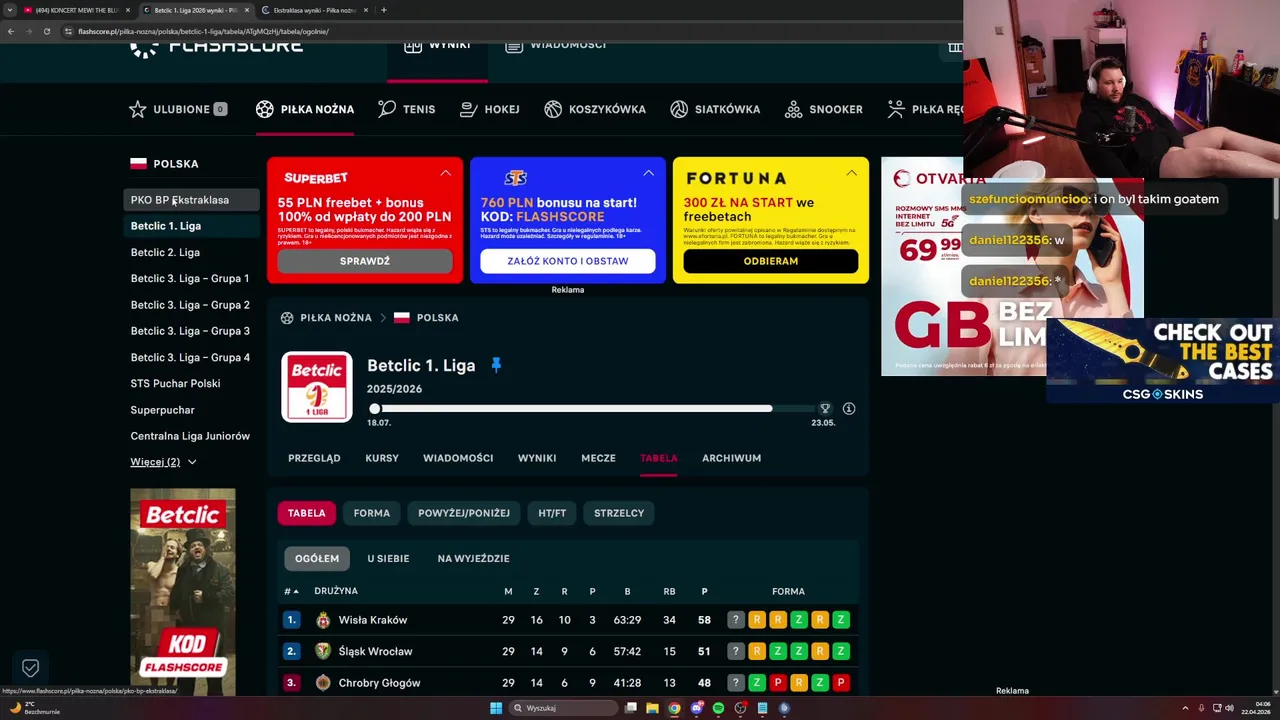Screen dimensions: 1280x720
Task: Switch to Ekstraklasa wyniki browser tab
Action: tap(314, 10)
